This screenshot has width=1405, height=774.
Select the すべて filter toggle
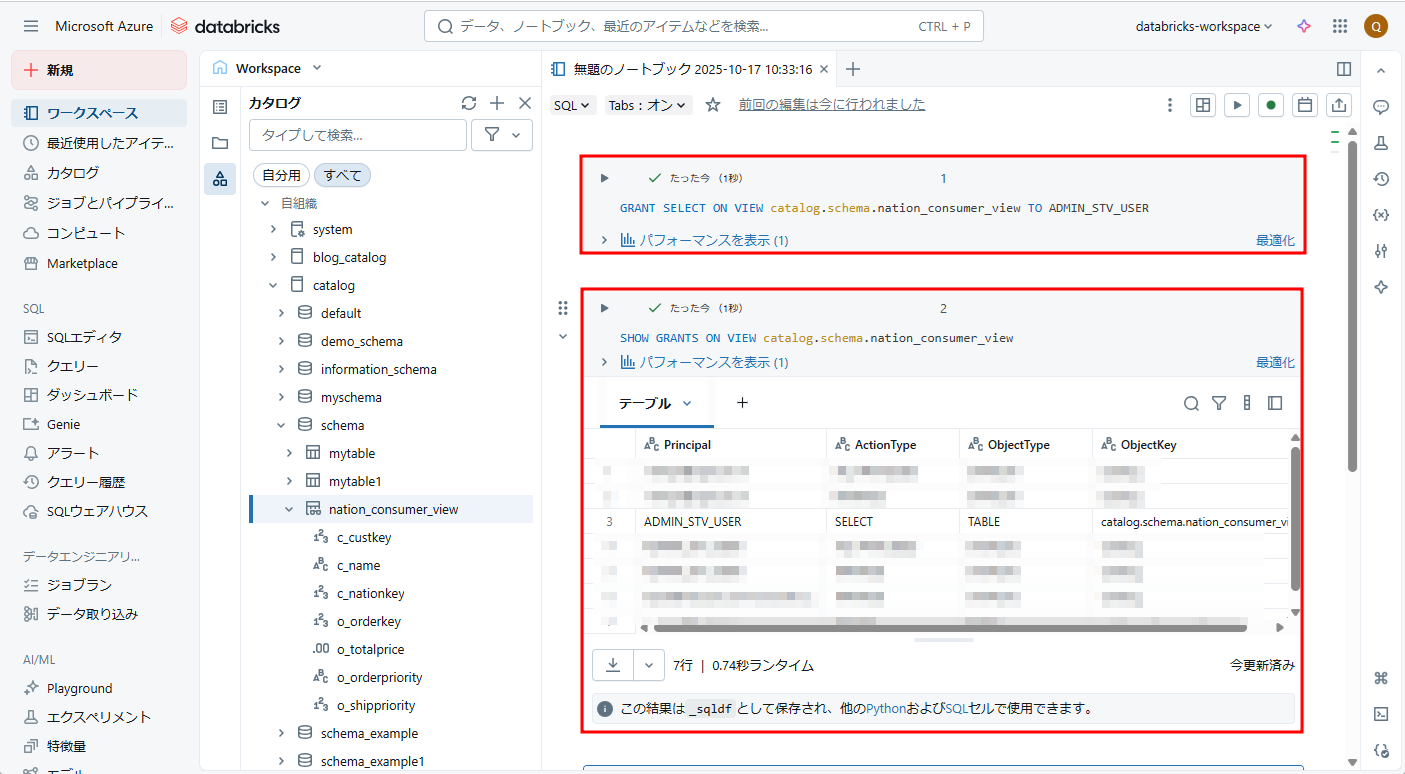(x=342, y=175)
